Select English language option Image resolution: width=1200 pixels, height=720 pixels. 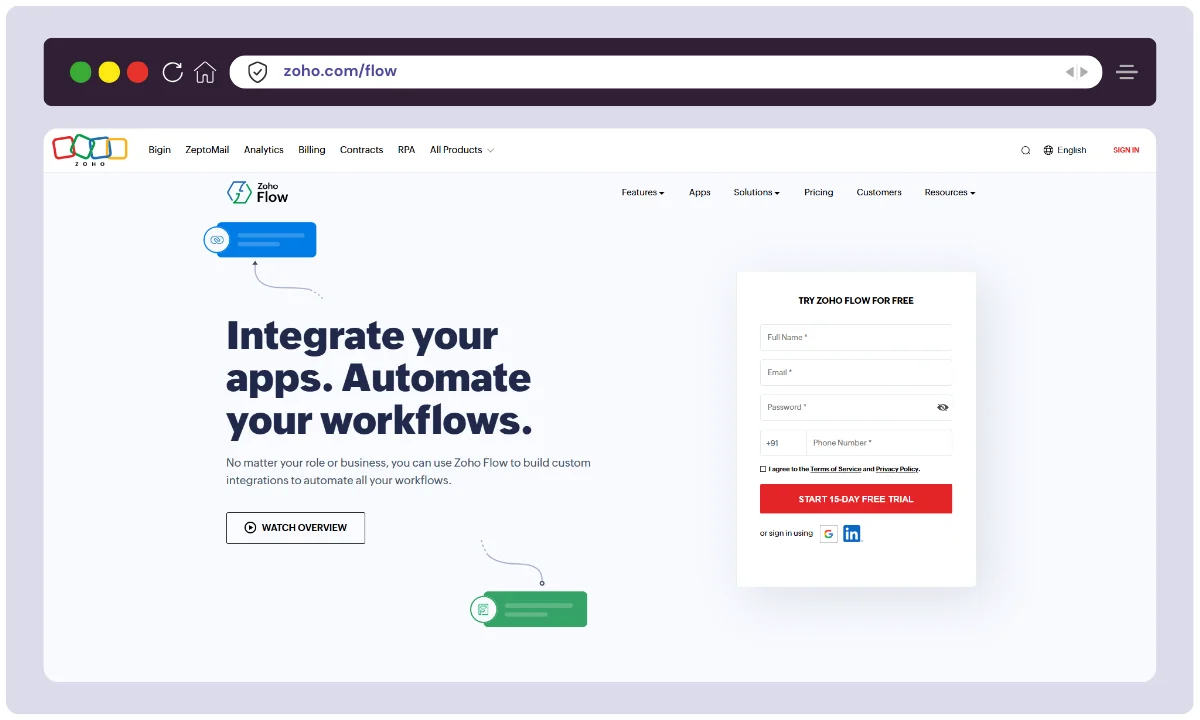click(1071, 150)
